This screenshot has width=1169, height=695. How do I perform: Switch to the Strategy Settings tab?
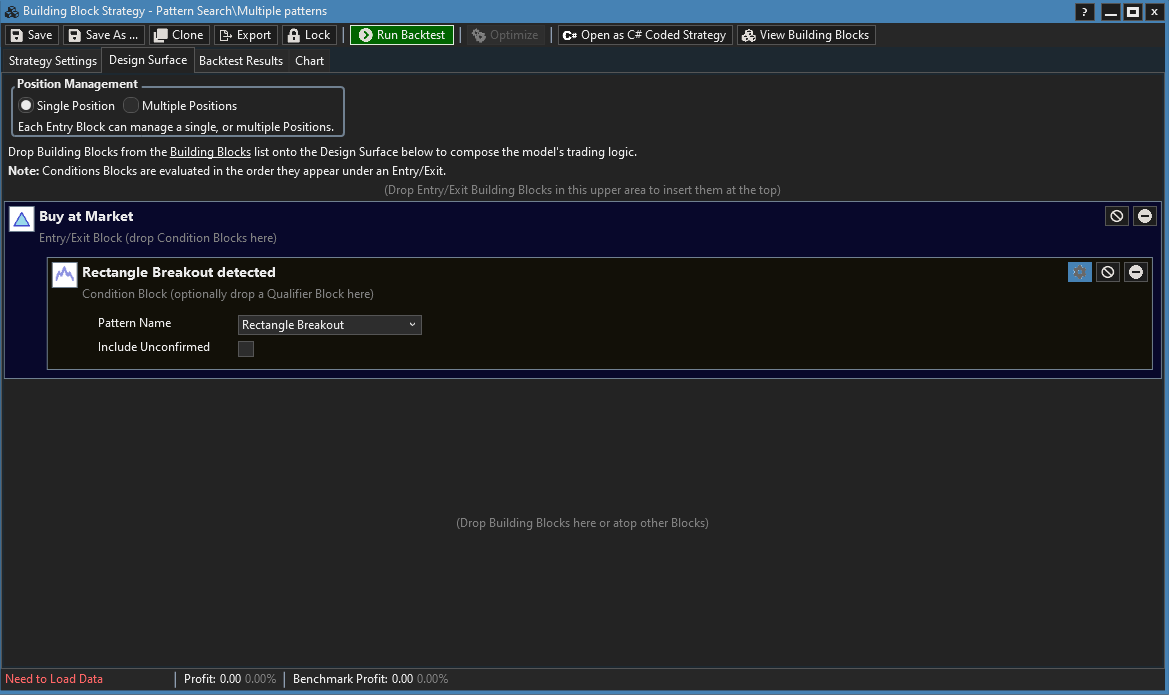click(x=53, y=61)
